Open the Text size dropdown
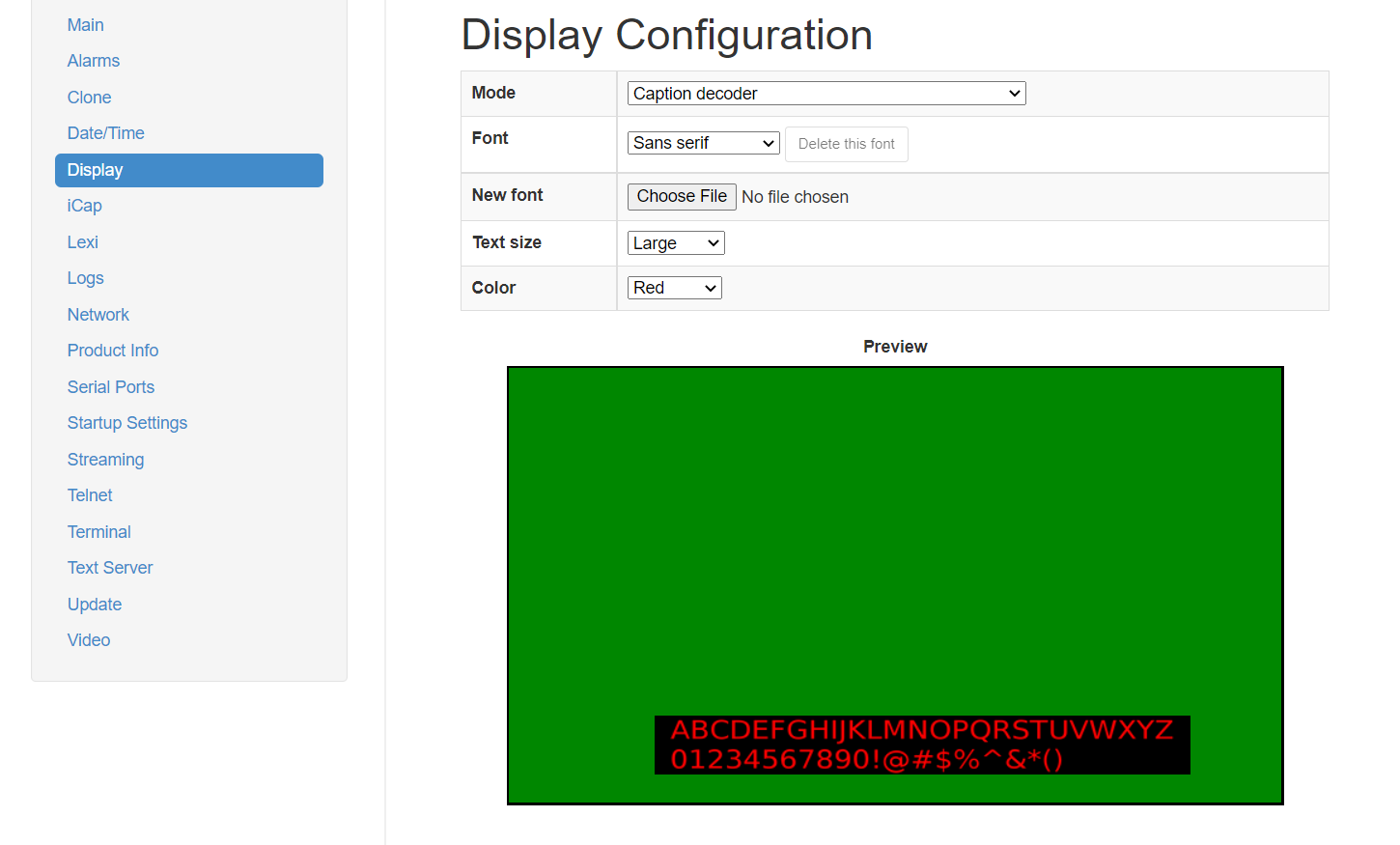1400x845 pixels. pyautogui.click(x=675, y=243)
